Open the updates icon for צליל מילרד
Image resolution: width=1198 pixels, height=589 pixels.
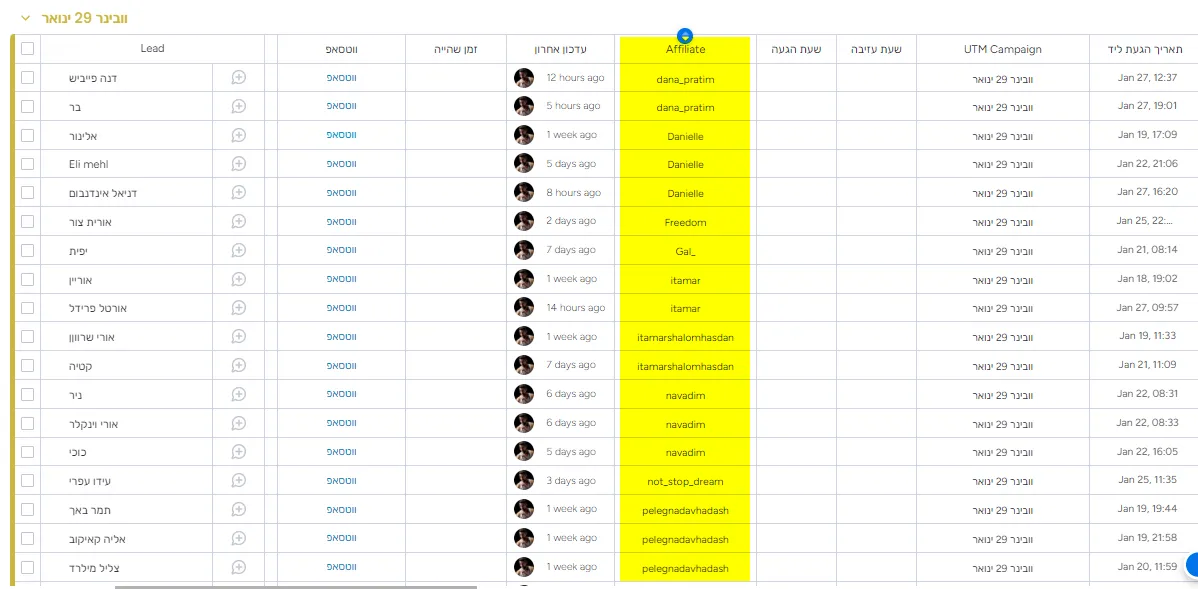point(238,567)
